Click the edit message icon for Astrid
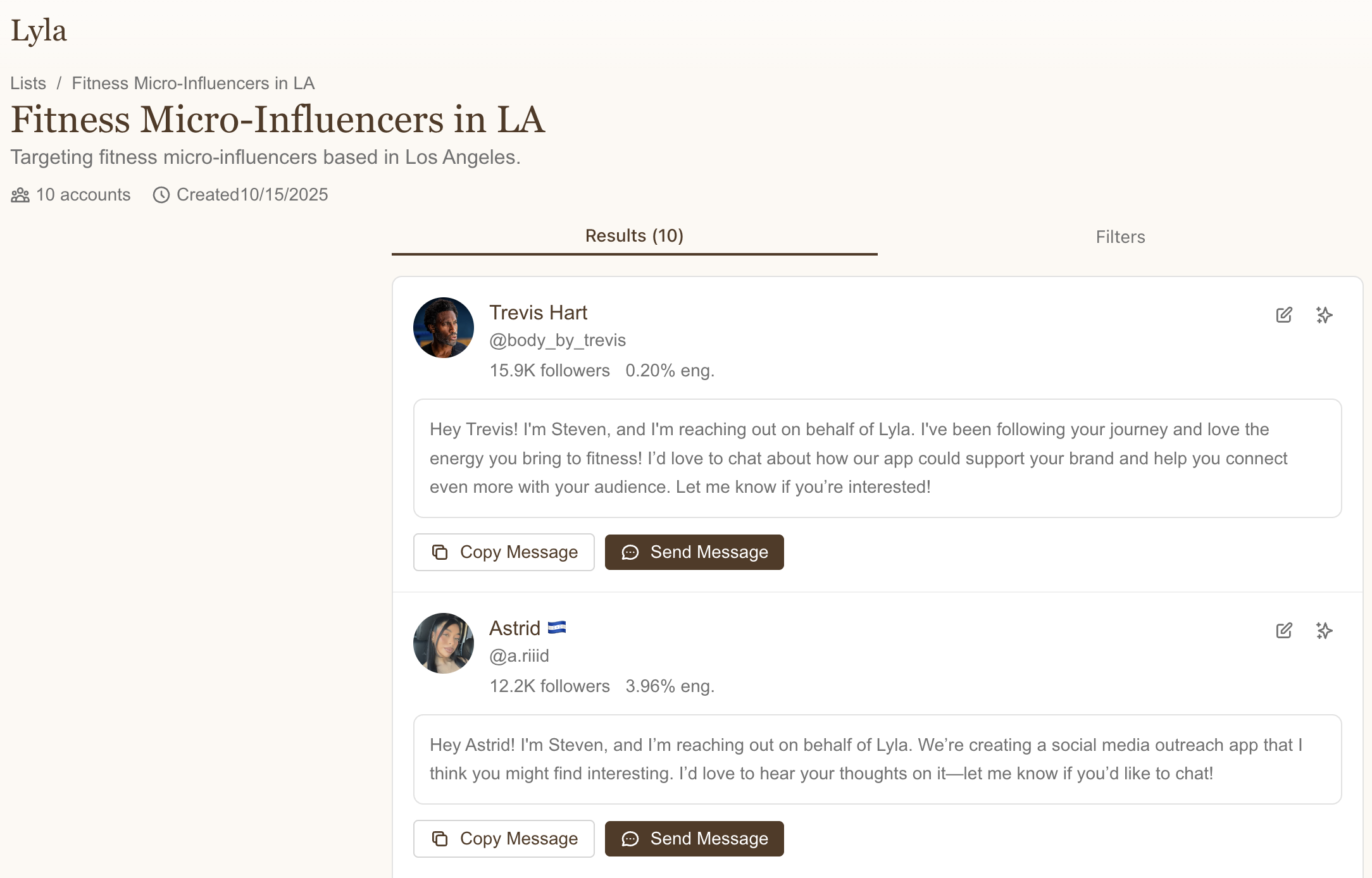Image resolution: width=1372 pixels, height=878 pixels. [x=1283, y=631]
